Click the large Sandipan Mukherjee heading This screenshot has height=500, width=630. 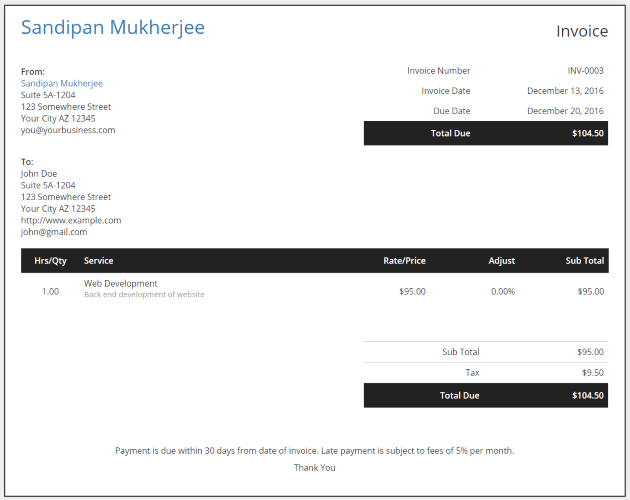pyautogui.click(x=113, y=28)
